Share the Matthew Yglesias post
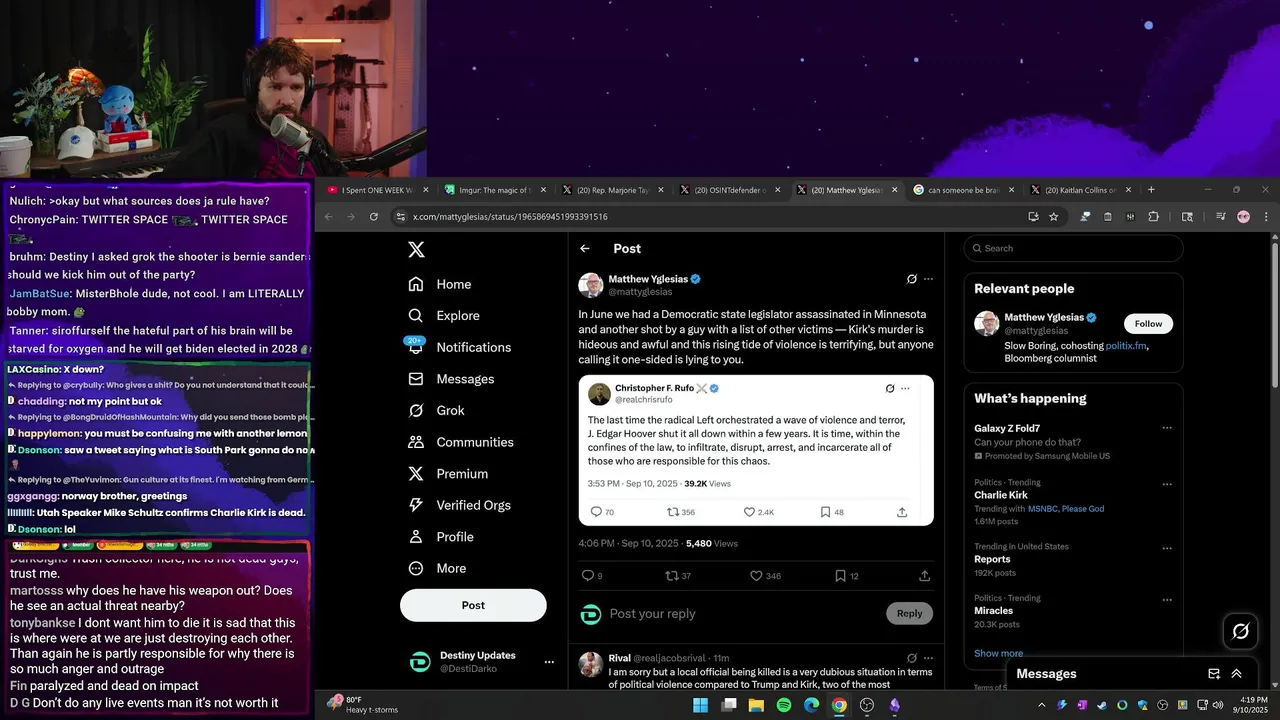The width and height of the screenshot is (1280, 720). click(924, 576)
